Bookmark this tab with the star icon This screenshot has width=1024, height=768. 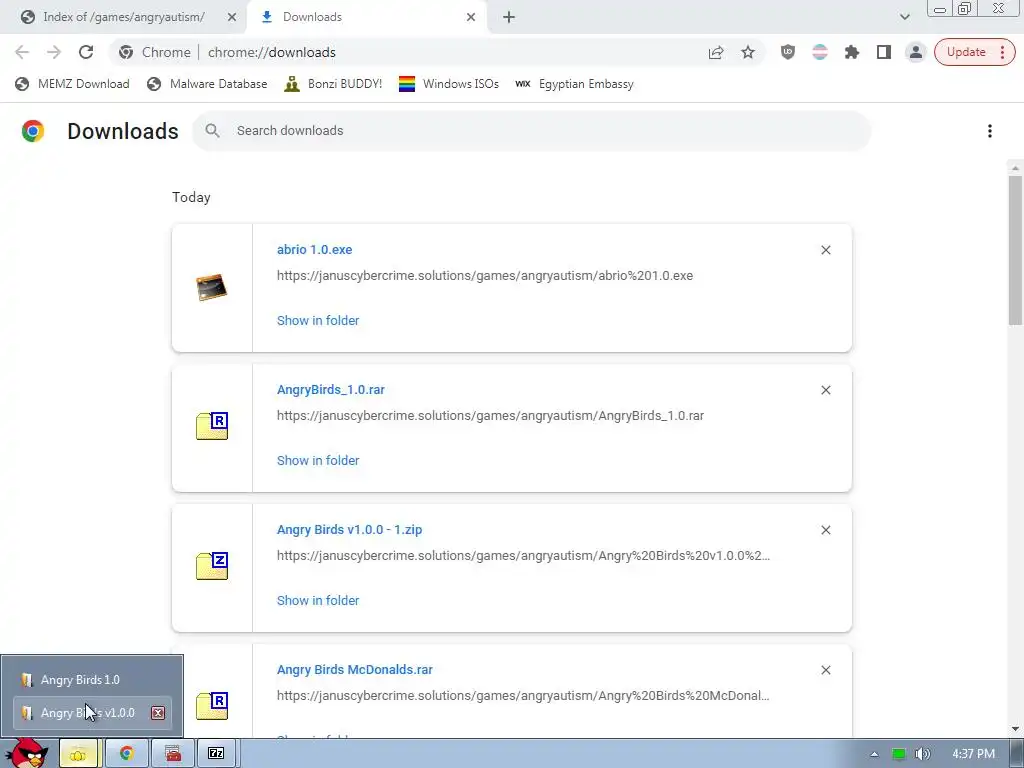(x=748, y=52)
